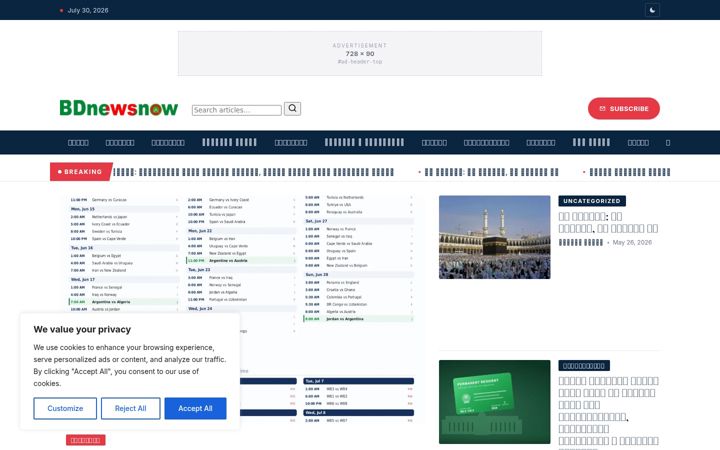Click the red category tag below the schedule image
This screenshot has height=450, width=720.
[x=85, y=440]
